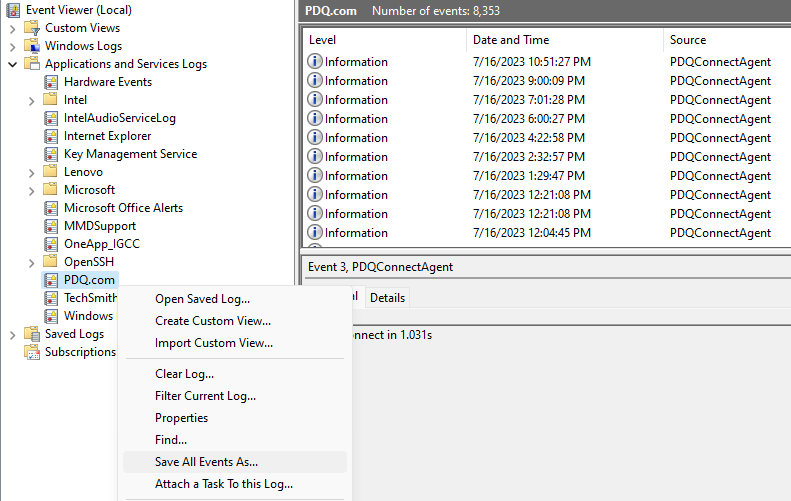Click the Applications and Services Logs folder icon
This screenshot has height=501, width=791.
pyautogui.click(x=32, y=64)
